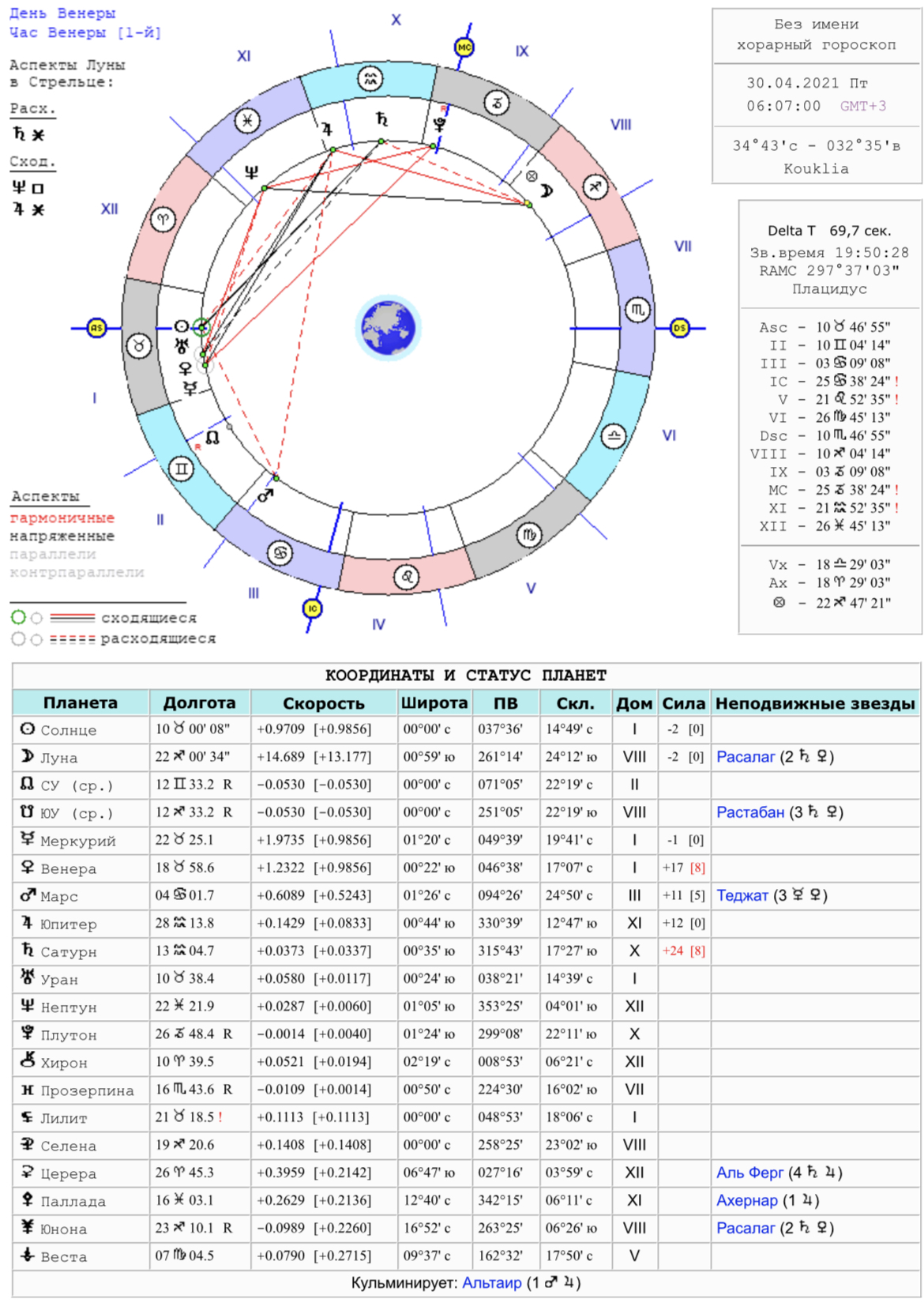This screenshot has height=1314, width=924.
Task: Open the Альтаир culminating star link
Action: 492,1282
